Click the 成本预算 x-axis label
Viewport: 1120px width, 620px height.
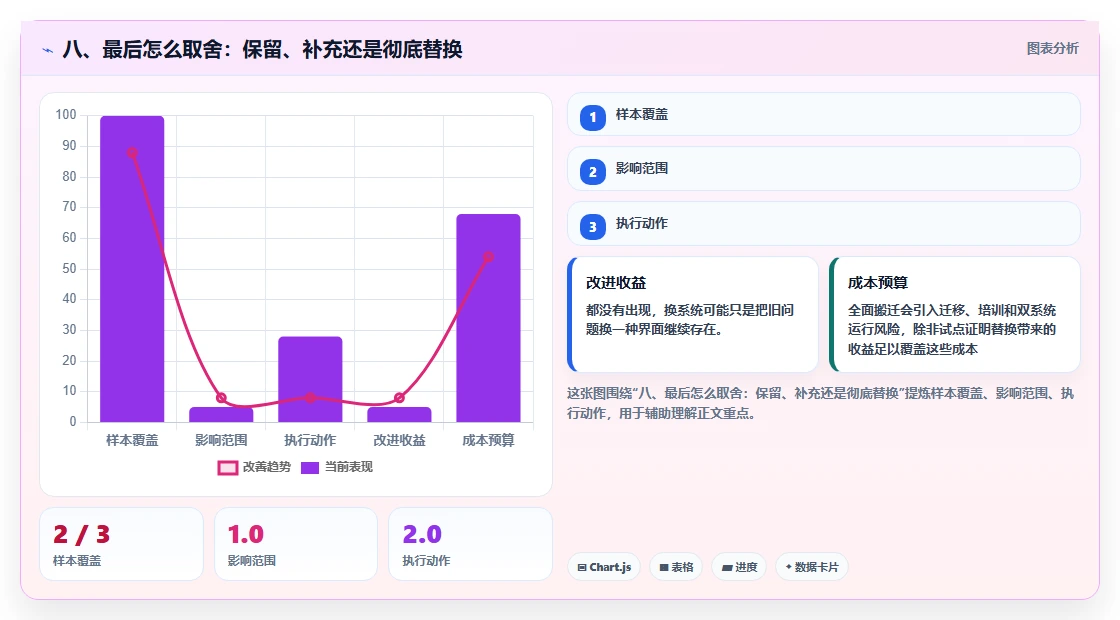coord(489,441)
